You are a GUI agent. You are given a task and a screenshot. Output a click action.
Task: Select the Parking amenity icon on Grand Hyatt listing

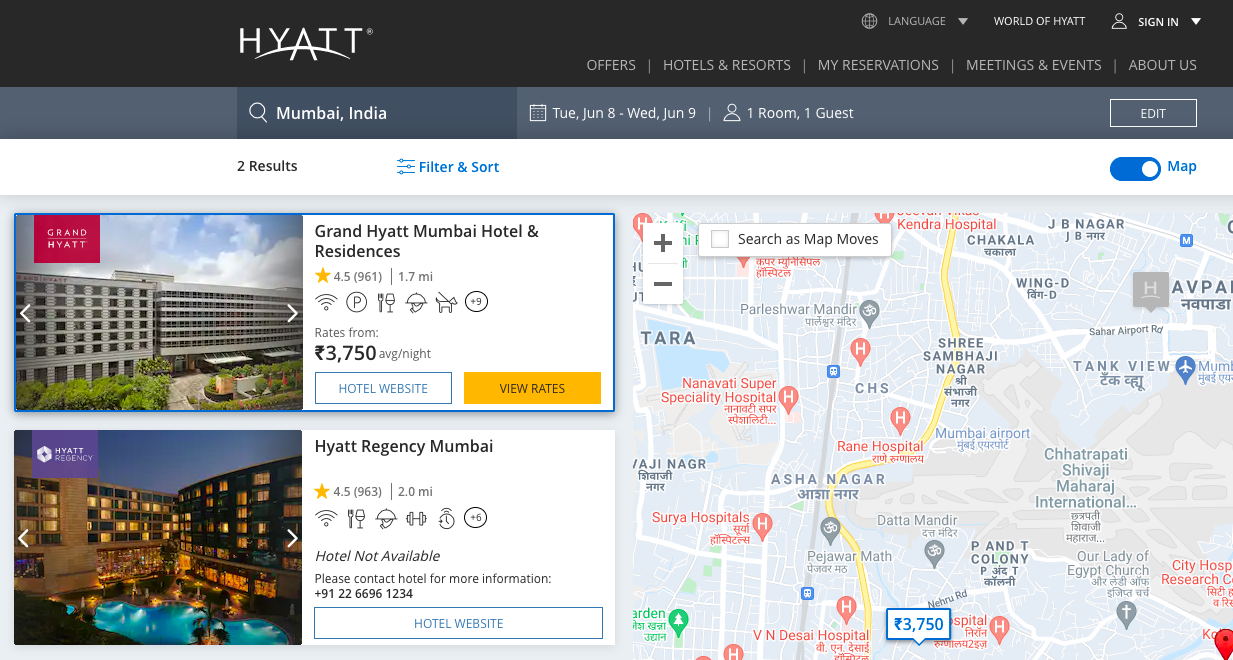356,301
